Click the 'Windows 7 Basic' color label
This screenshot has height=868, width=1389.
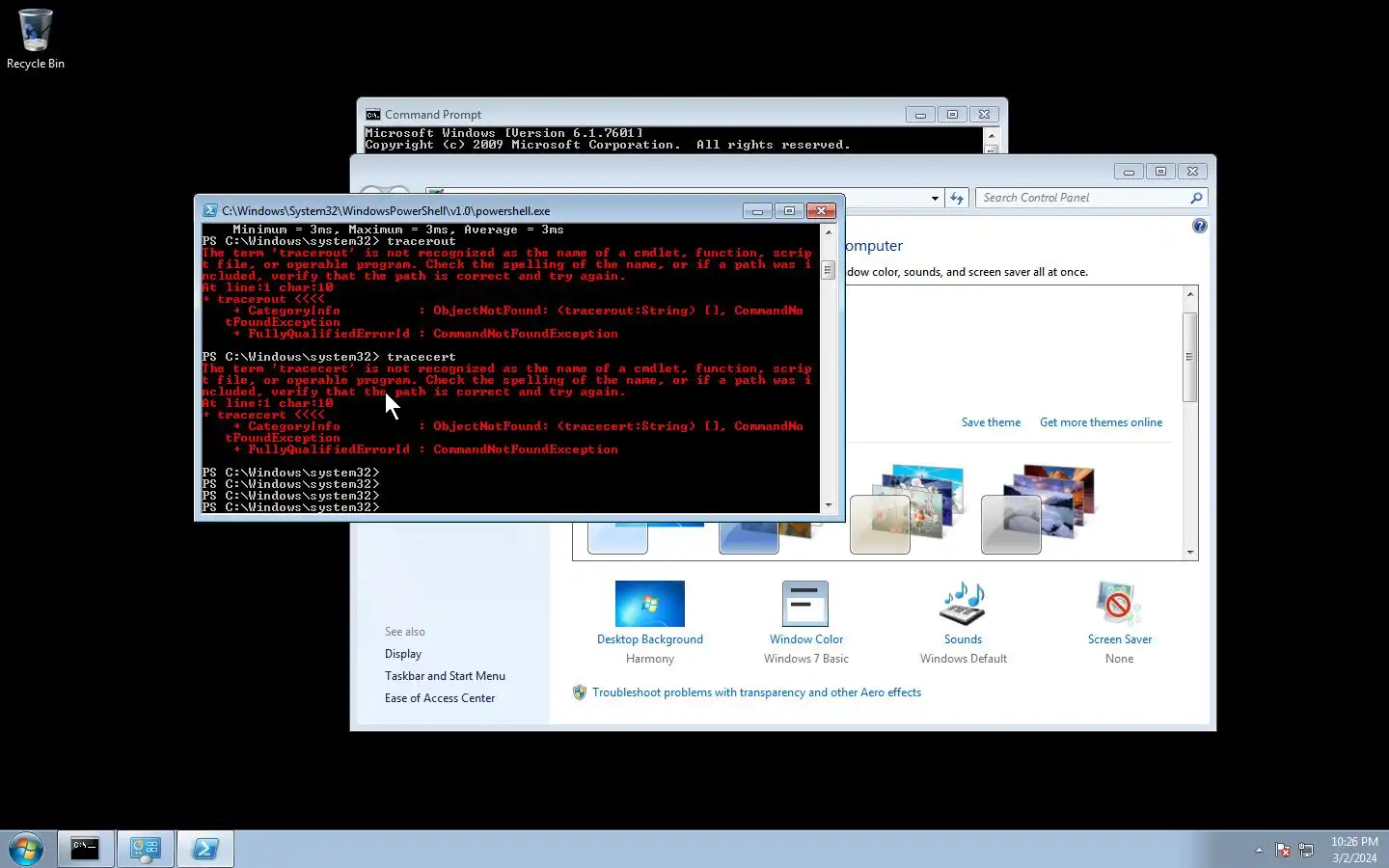806,659
